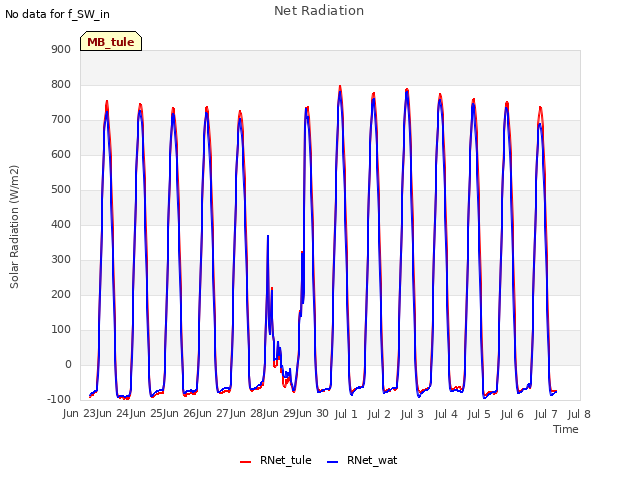Click the Jun 28 spike near 370 W/m2
Viewport: 640px width, 480px height.
point(268,236)
